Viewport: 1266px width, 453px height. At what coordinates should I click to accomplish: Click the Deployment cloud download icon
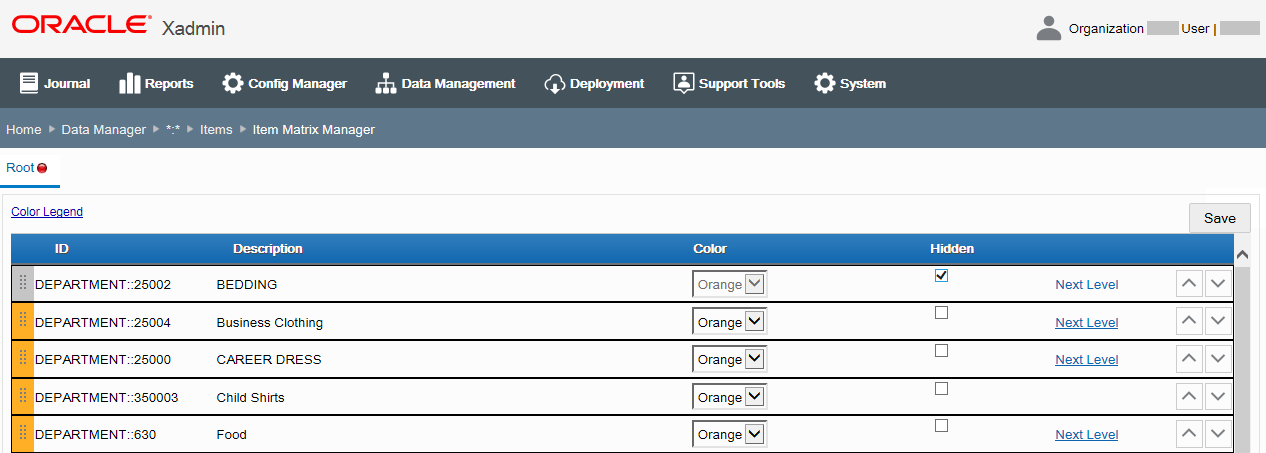pos(555,83)
